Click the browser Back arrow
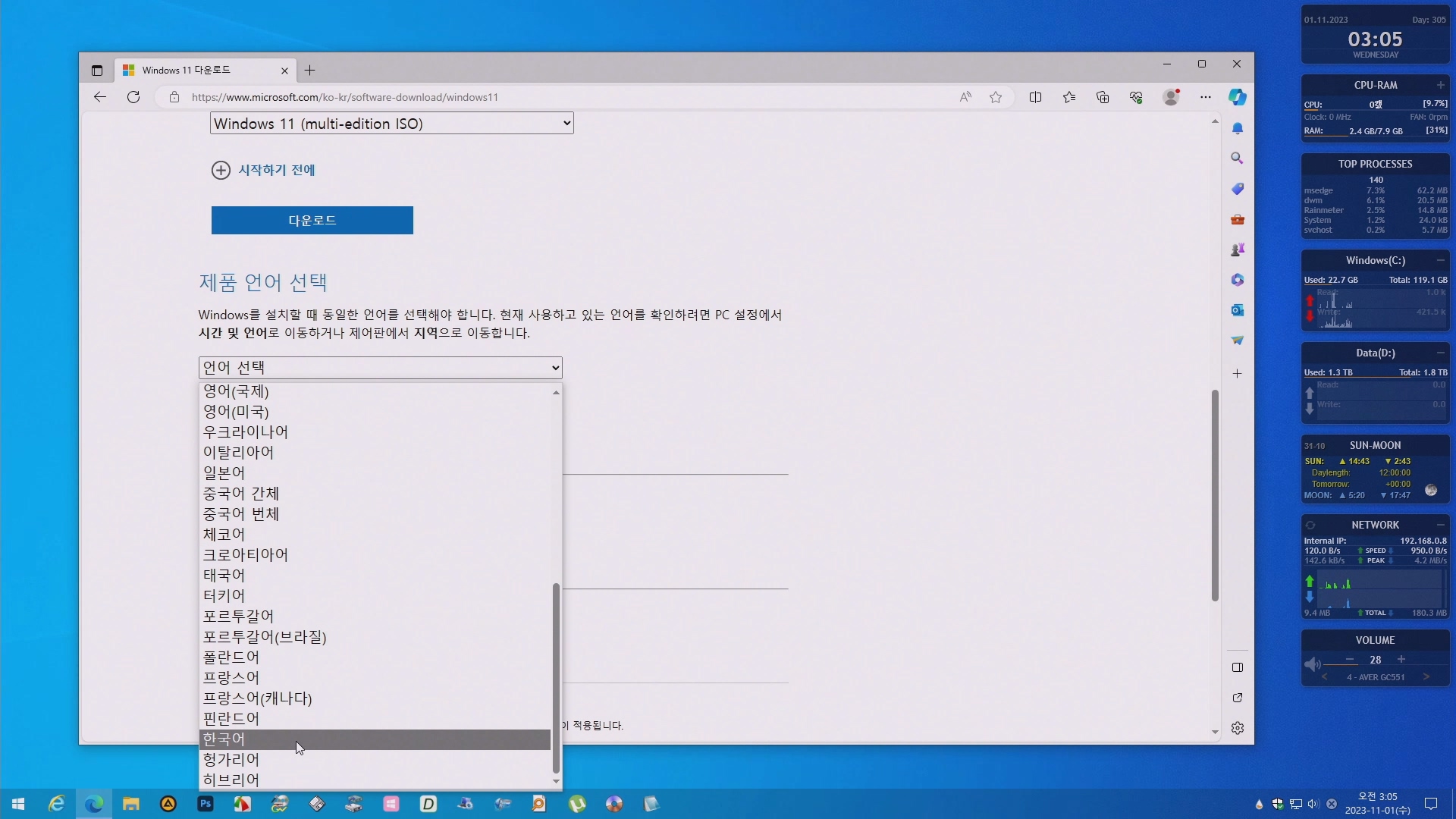The width and height of the screenshot is (1456, 819). click(99, 97)
